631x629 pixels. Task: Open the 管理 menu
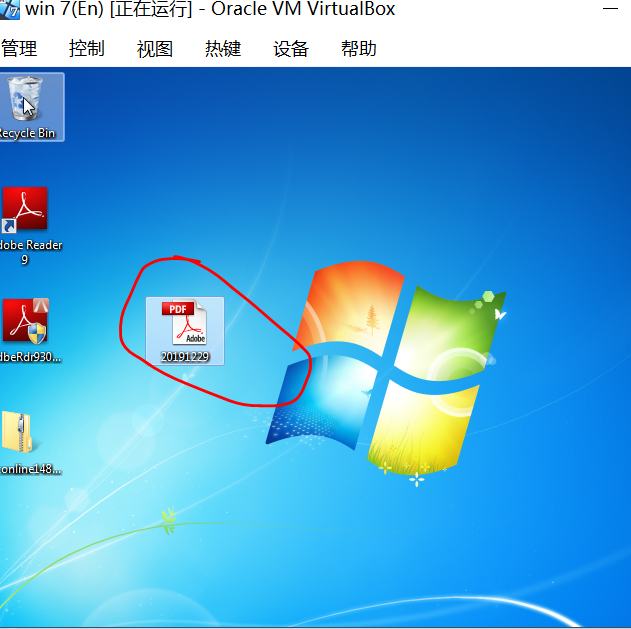pos(19,49)
